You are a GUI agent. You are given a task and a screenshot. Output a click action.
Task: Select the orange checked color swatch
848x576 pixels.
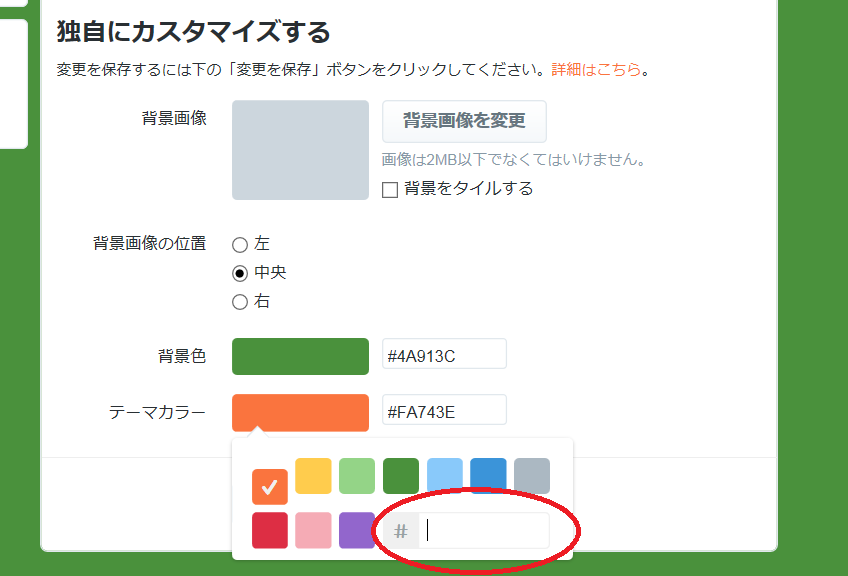pos(269,486)
